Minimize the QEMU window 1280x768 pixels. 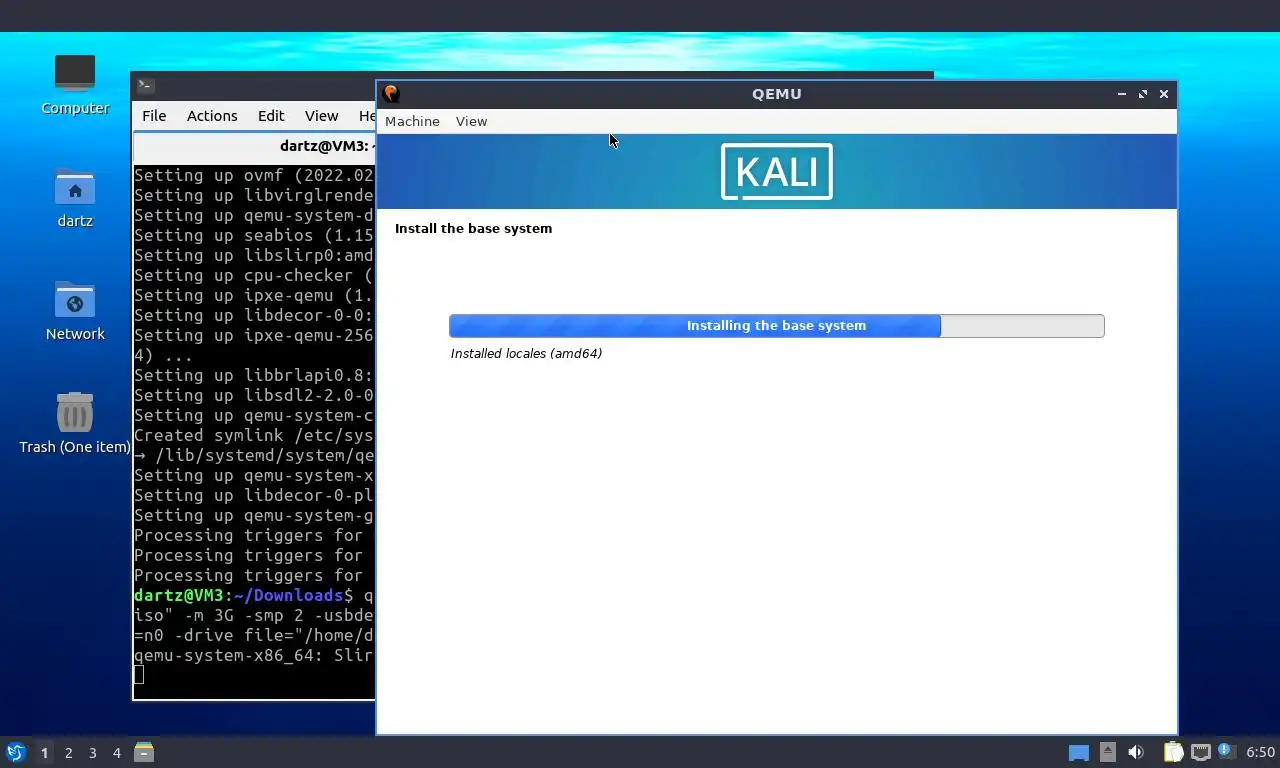pos(1122,94)
